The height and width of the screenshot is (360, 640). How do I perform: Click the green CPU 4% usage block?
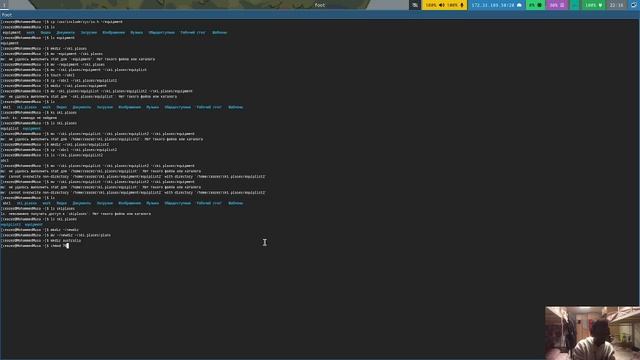(535, 5)
